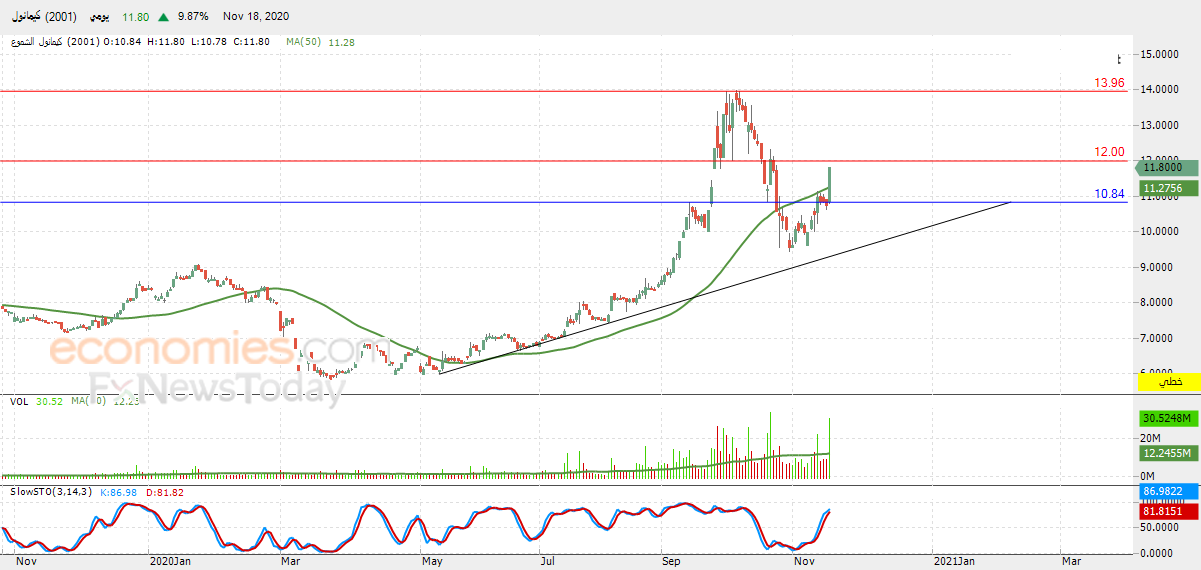The width and height of the screenshot is (1201, 570).
Task: Click the 12.2455M volume average tag
Action: (x=1167, y=453)
